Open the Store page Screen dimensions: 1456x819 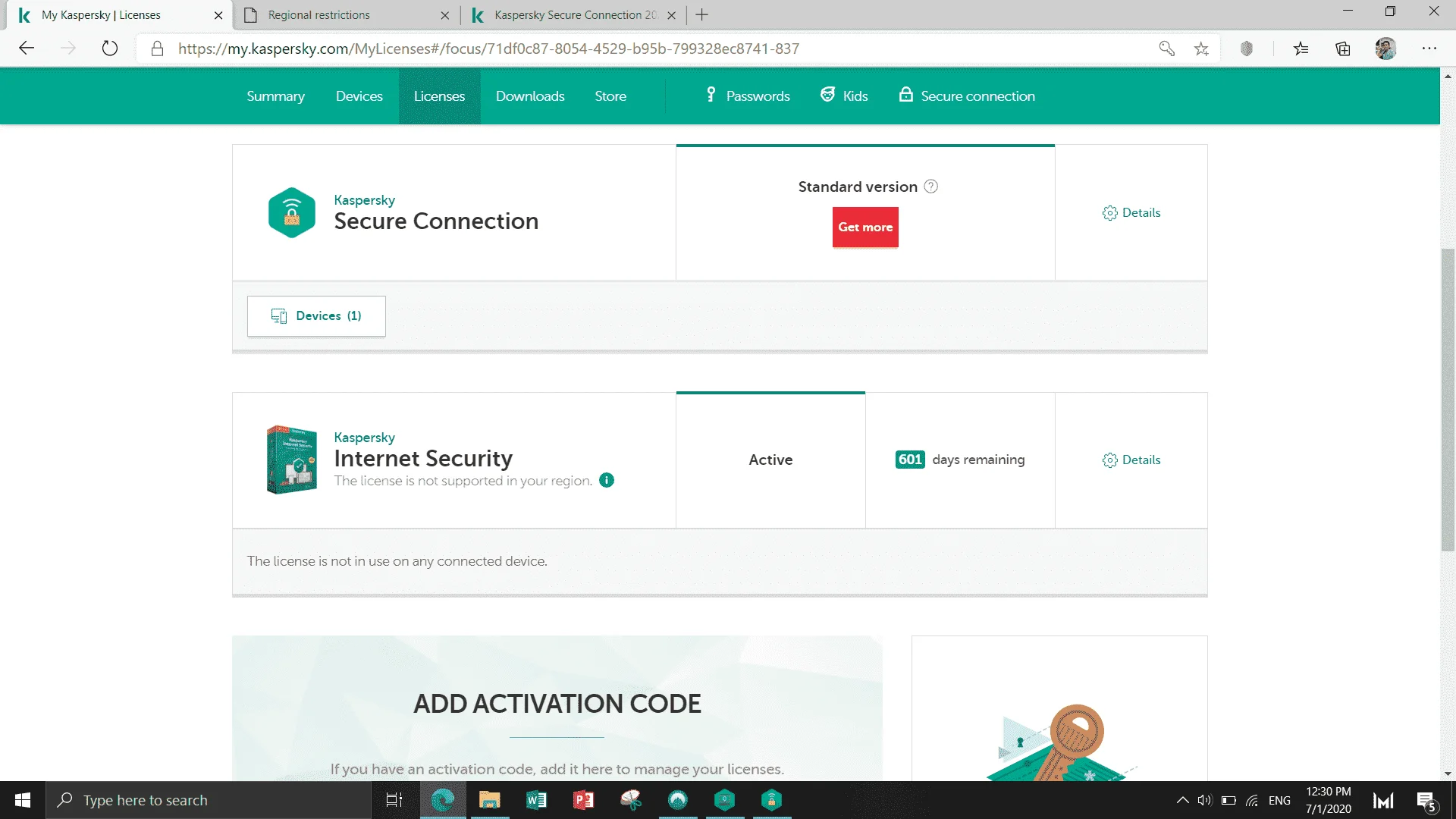coord(610,96)
